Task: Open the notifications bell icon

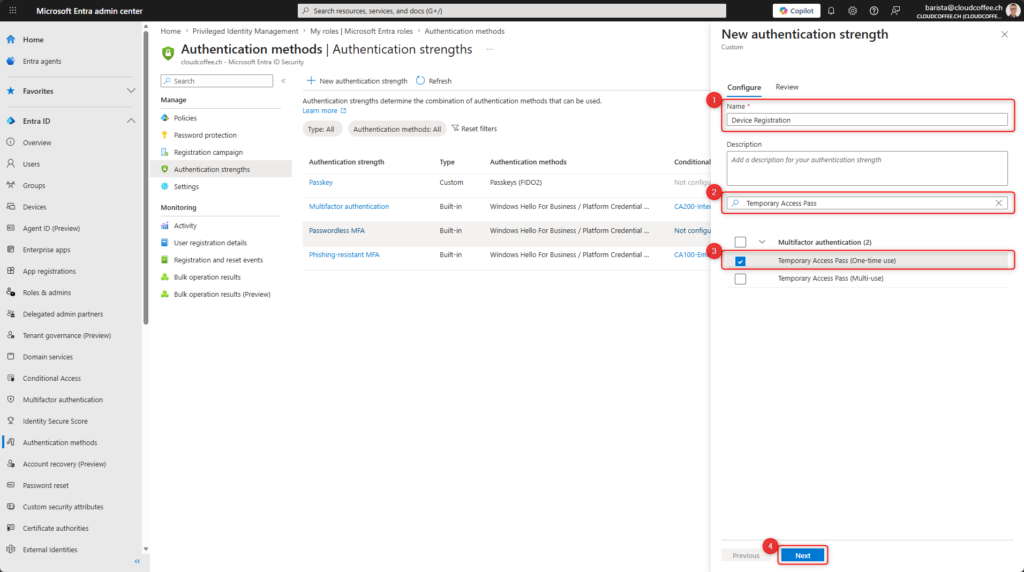Action: [831, 10]
